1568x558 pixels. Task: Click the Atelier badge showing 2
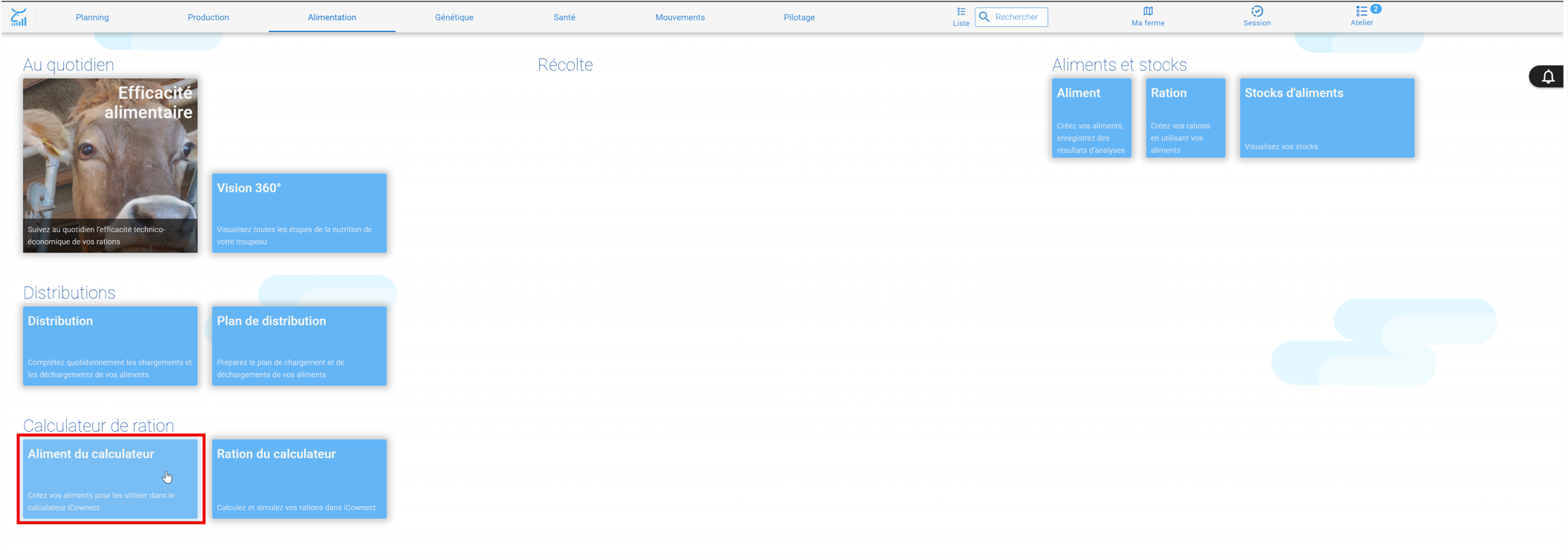pos(1376,9)
